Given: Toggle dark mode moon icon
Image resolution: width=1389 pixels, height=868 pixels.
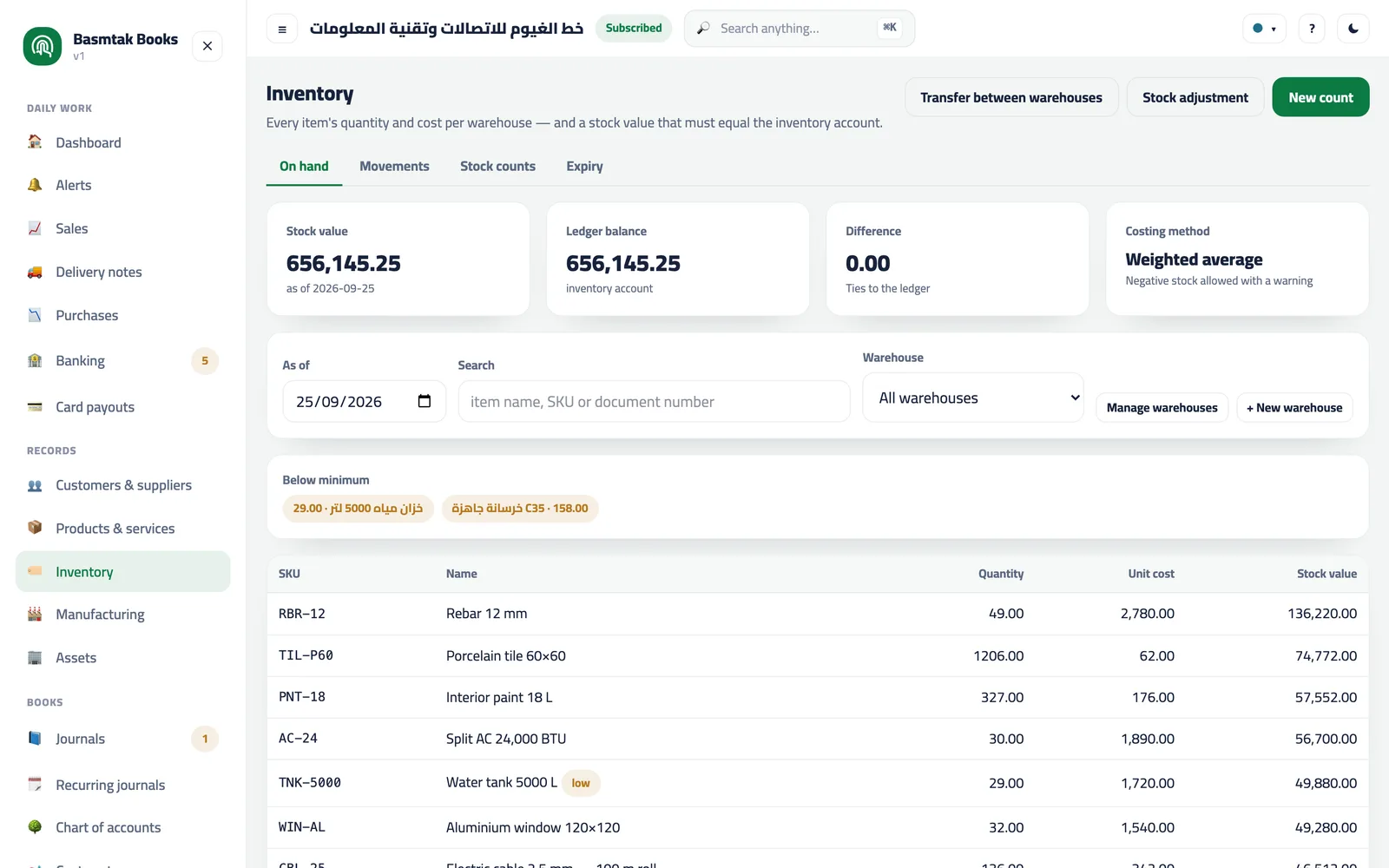Looking at the screenshot, I should tap(1353, 29).
